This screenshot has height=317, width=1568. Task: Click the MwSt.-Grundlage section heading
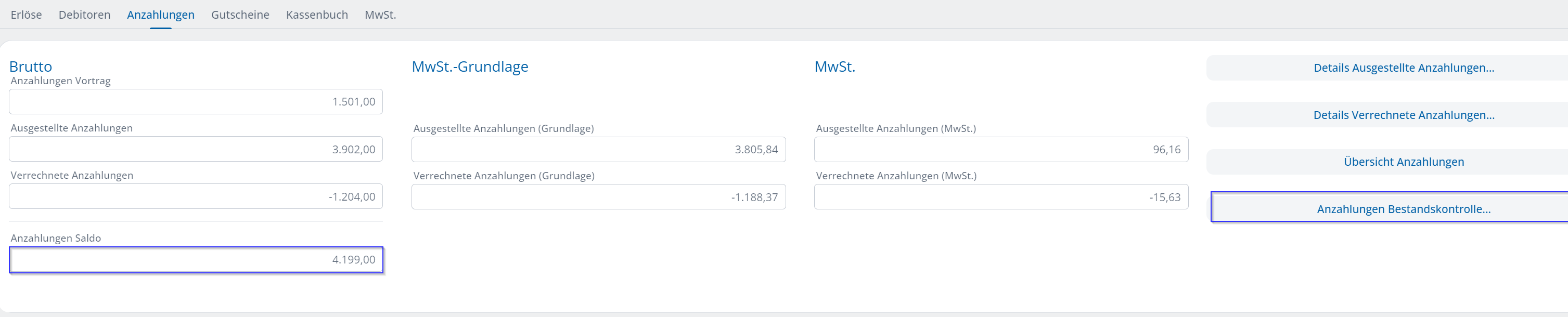pos(470,67)
